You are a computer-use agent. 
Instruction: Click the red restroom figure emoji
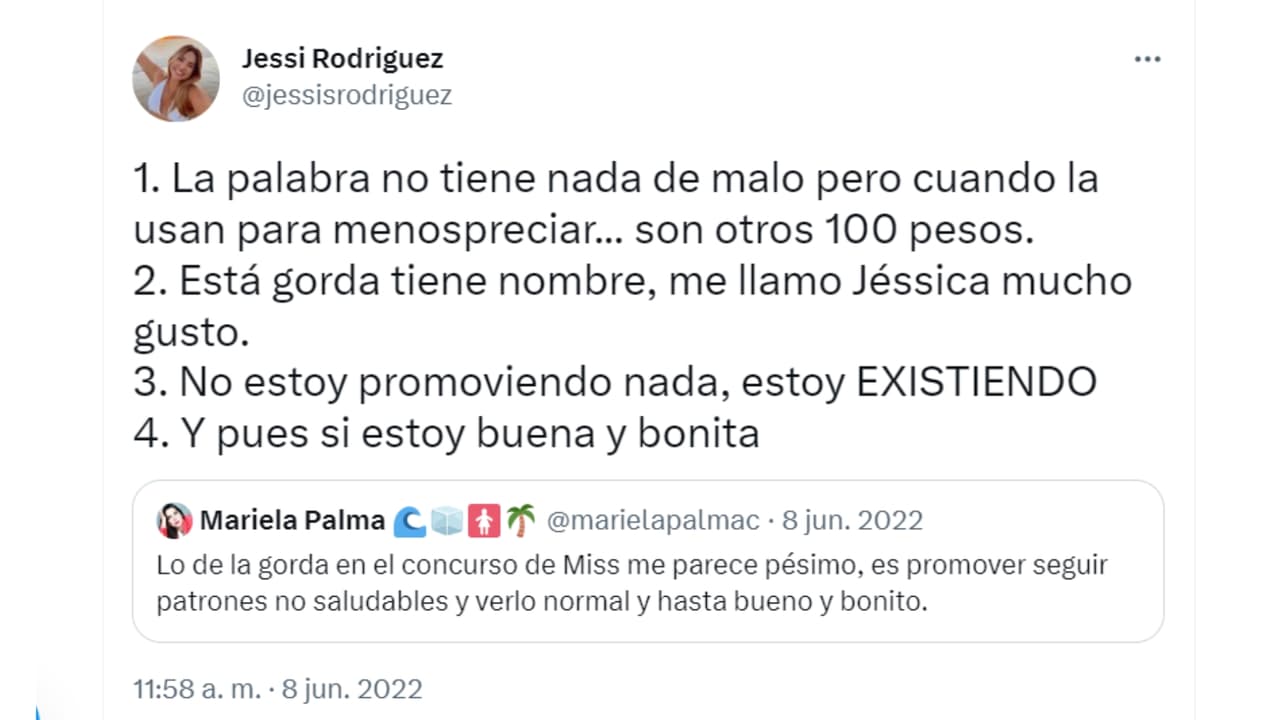coord(484,521)
